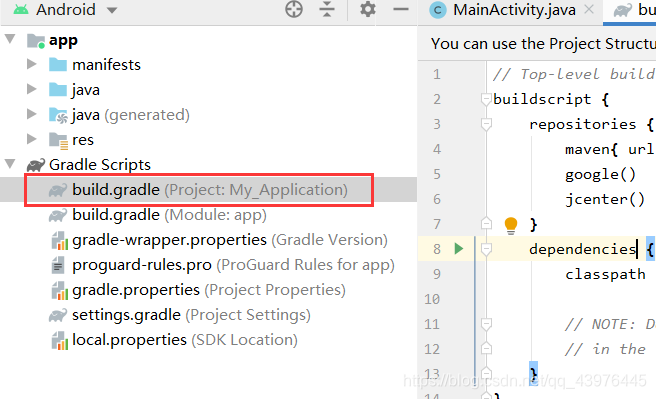Image resolution: width=656 pixels, height=399 pixels.
Task: Open gradle-wrapper.properties file
Action: 230,240
